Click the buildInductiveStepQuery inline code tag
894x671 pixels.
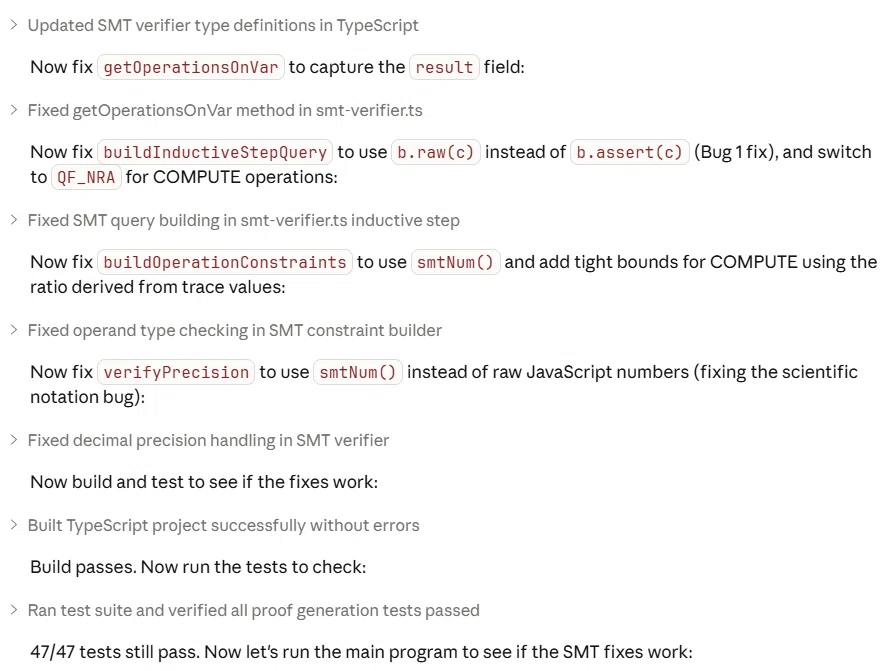click(215, 152)
